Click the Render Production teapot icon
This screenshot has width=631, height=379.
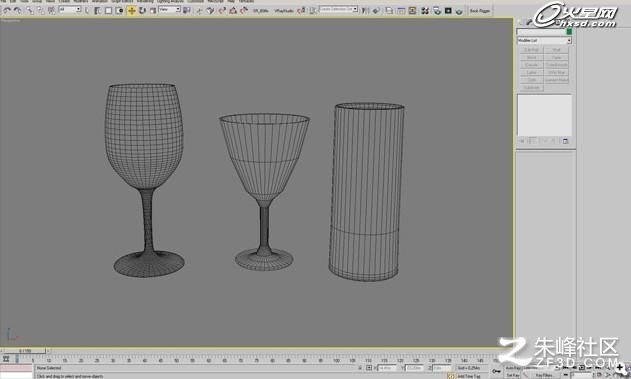coord(459,11)
